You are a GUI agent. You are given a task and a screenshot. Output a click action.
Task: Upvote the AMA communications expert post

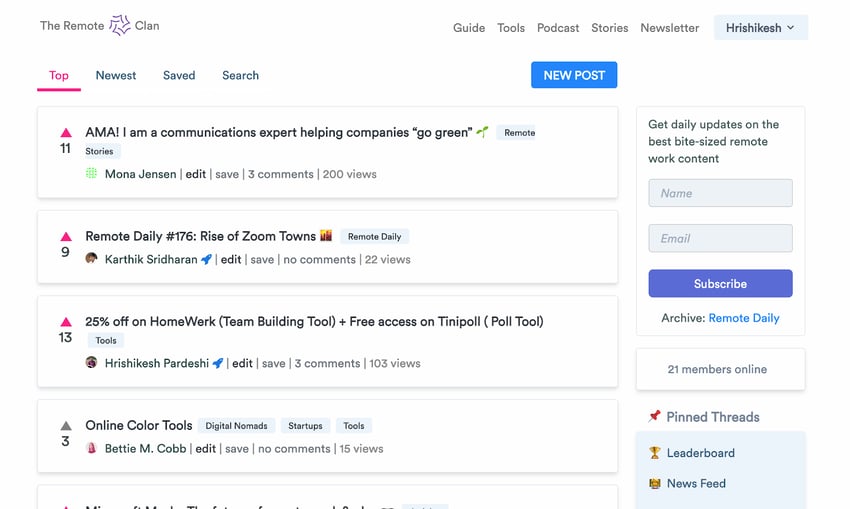pos(66,132)
